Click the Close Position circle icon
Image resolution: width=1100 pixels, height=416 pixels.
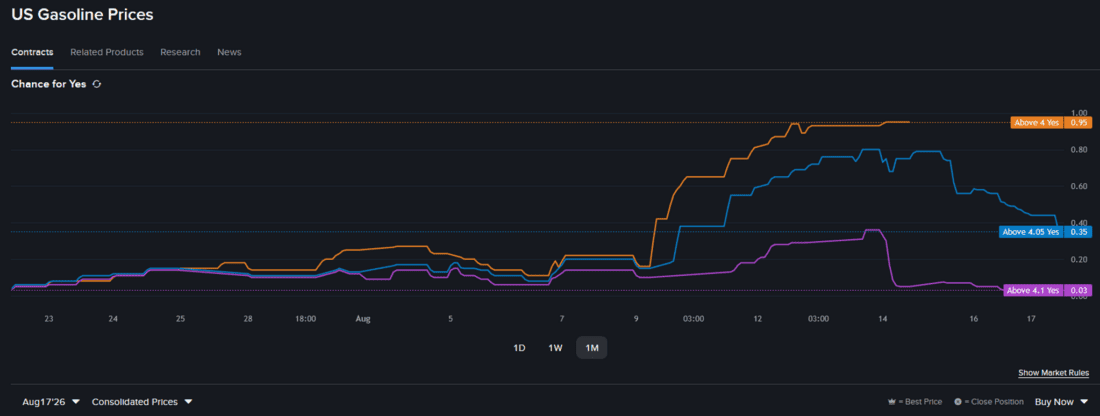(x=958, y=402)
